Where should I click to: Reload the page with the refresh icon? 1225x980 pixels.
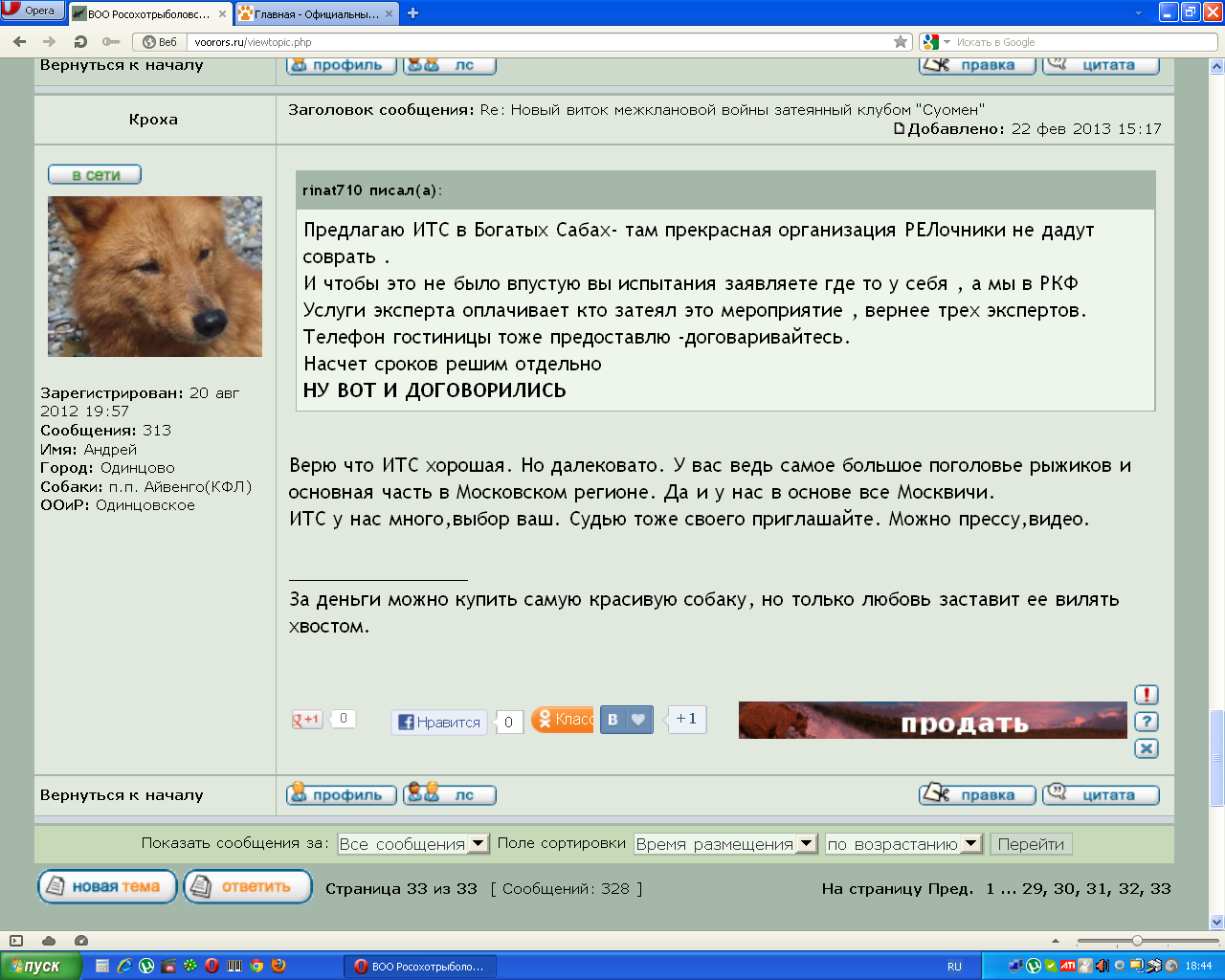click(80, 42)
